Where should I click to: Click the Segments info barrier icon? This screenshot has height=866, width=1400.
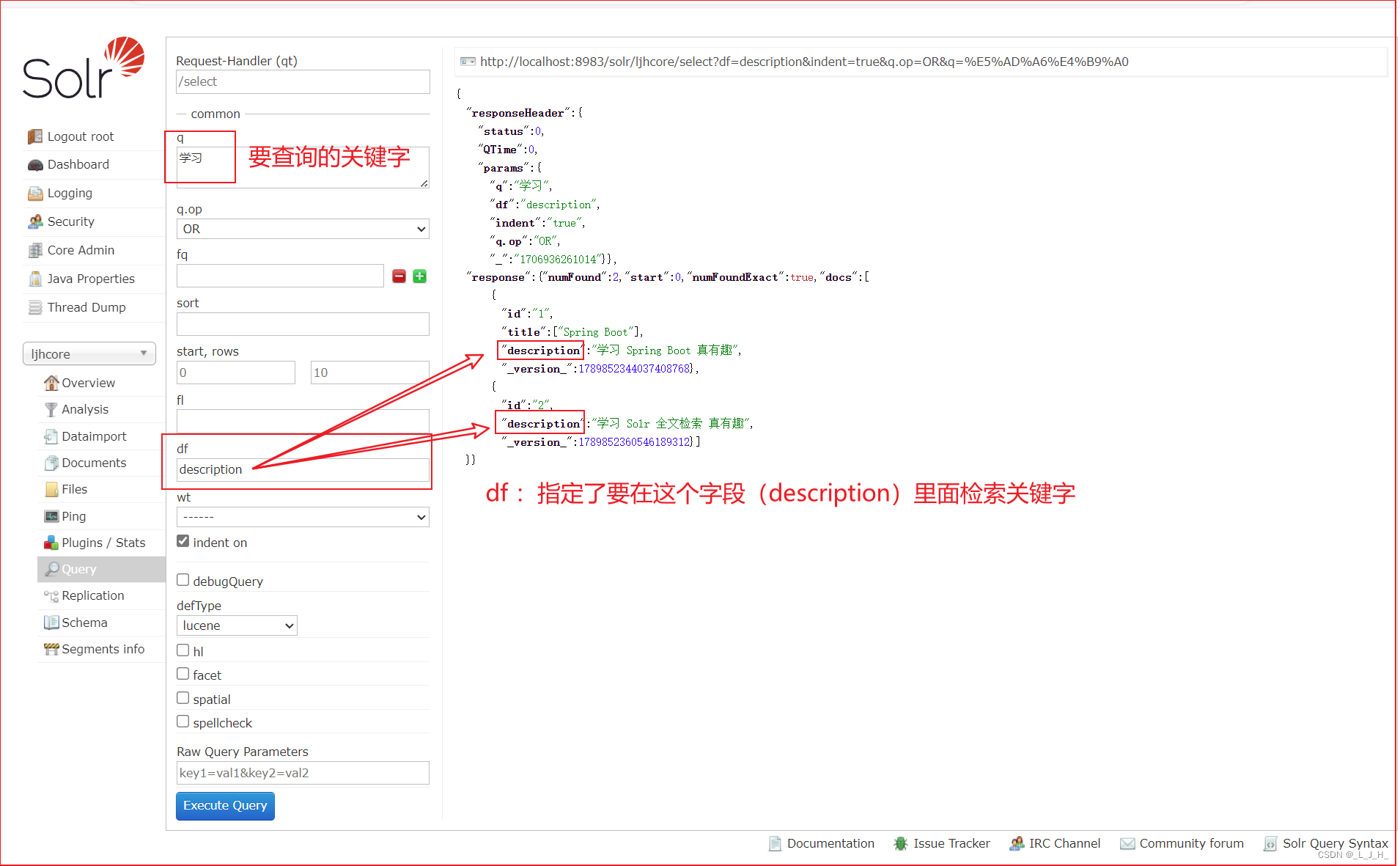coord(51,649)
